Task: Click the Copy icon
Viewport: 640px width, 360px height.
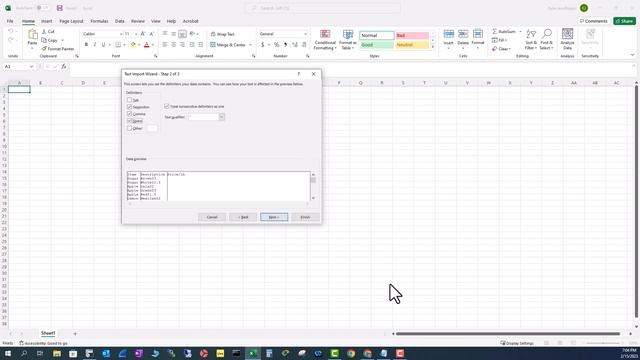Action: tap(44, 40)
